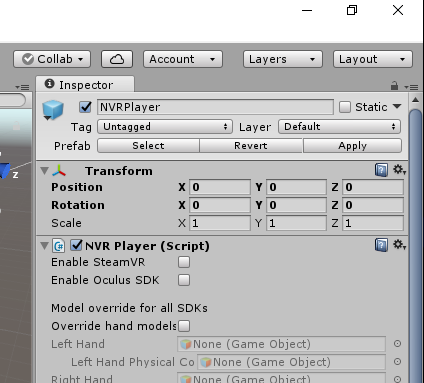Check Override hand models
This screenshot has width=424, height=383.
[x=184, y=326]
